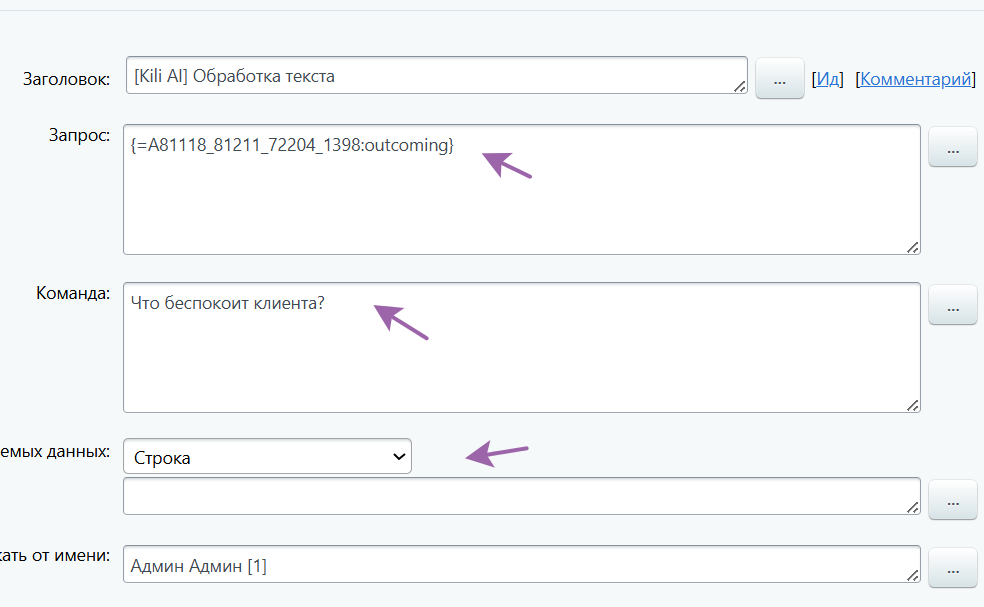Click the resize grip of the 'Админ Админ [1]' field
This screenshot has height=607, width=984.
(x=913, y=575)
